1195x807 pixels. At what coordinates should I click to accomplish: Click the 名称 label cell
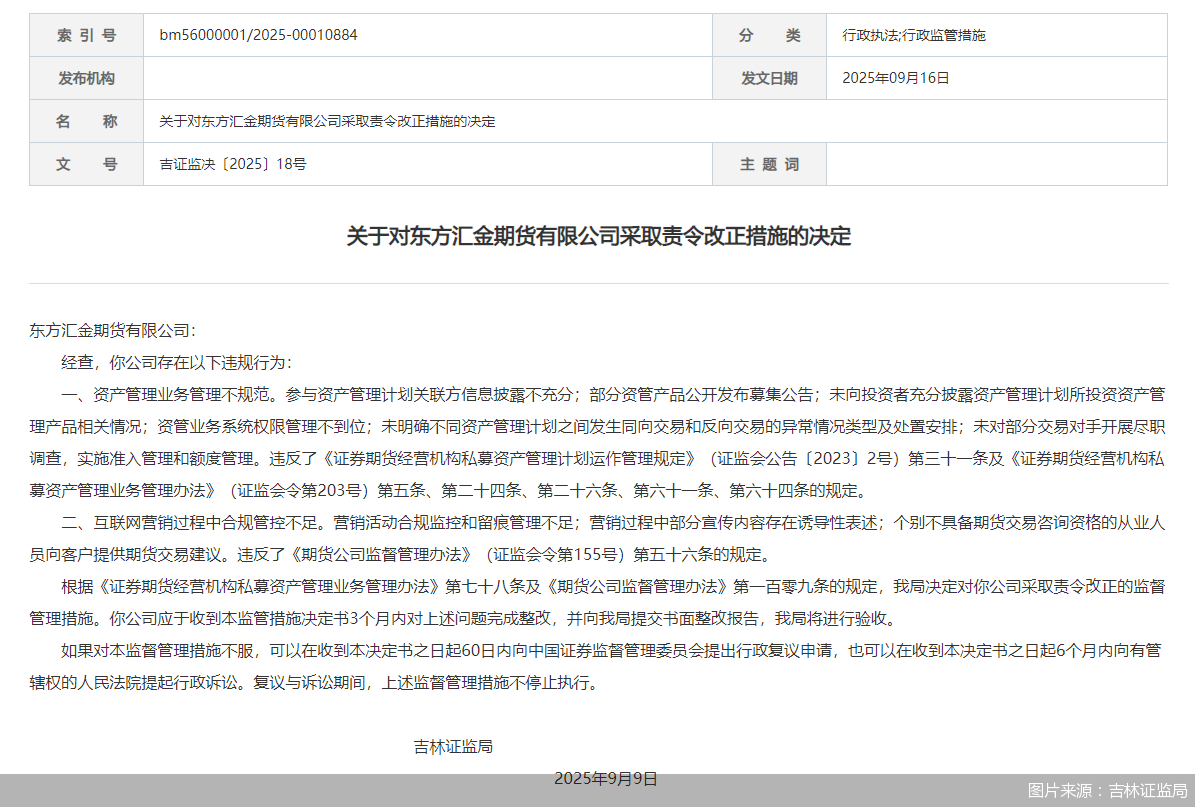click(87, 121)
